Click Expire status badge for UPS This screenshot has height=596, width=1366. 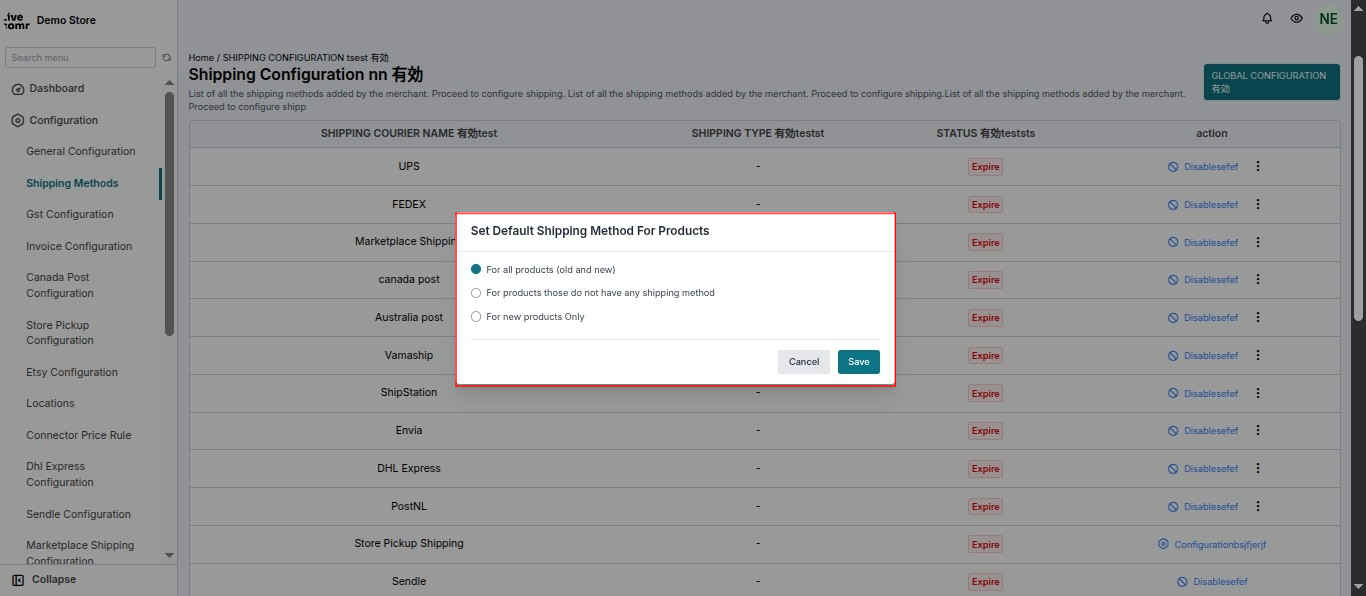(985, 167)
